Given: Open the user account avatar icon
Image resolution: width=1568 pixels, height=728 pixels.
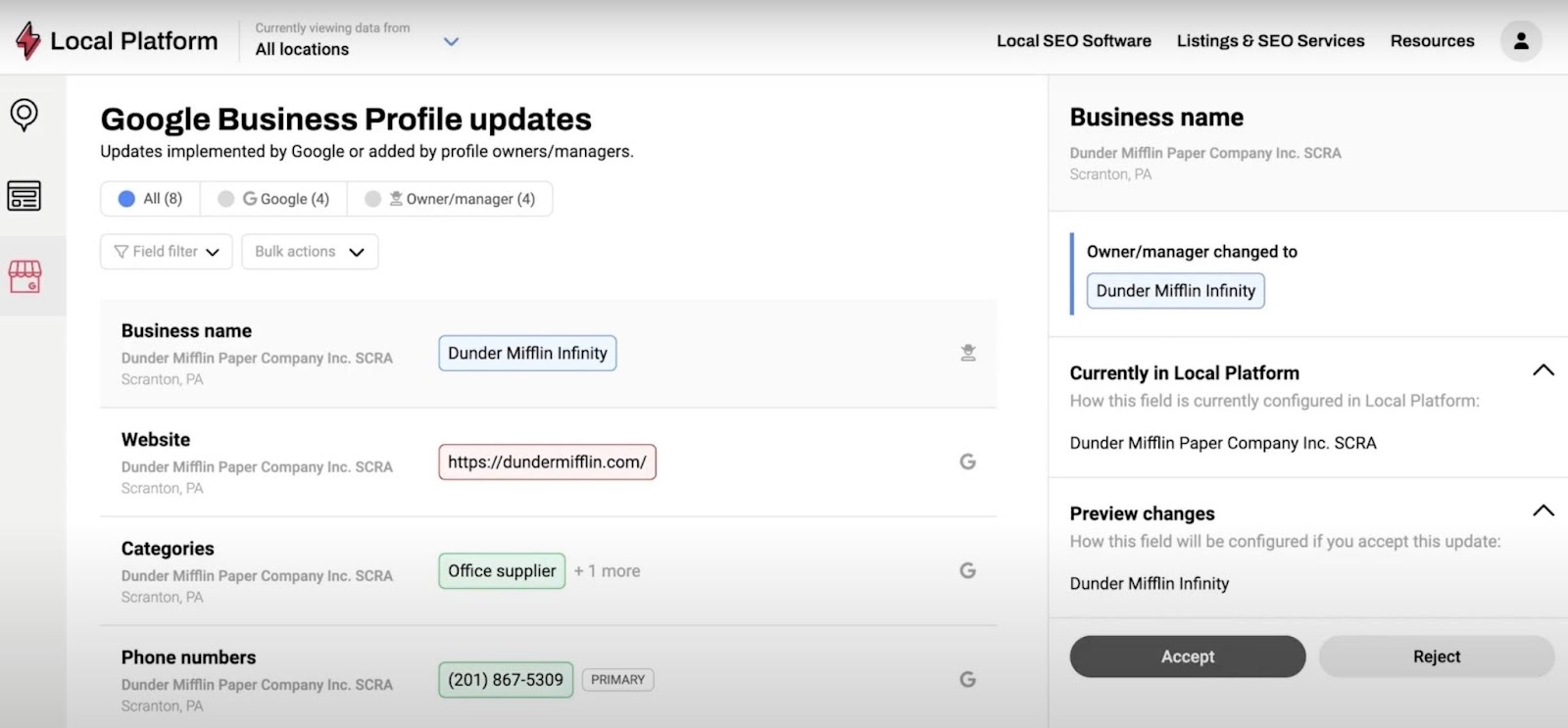Looking at the screenshot, I should pyautogui.click(x=1520, y=41).
